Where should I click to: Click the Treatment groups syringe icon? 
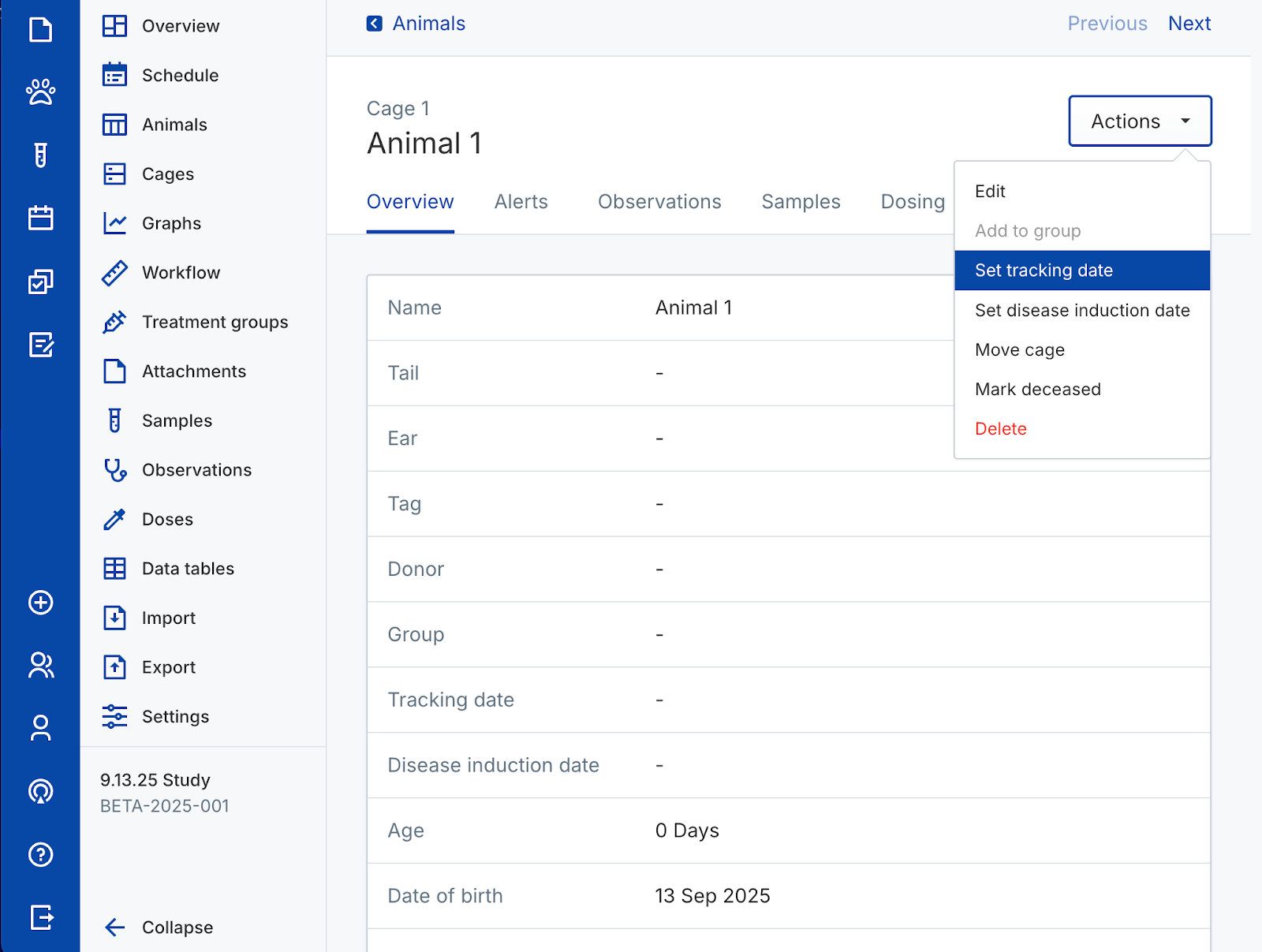(114, 322)
